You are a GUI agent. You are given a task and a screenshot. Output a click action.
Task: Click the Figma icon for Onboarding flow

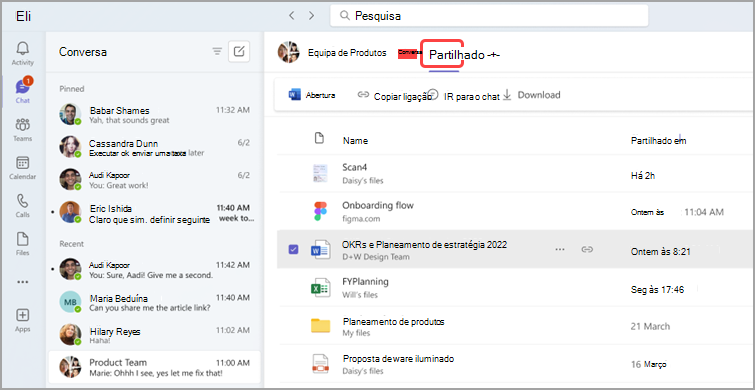point(320,211)
